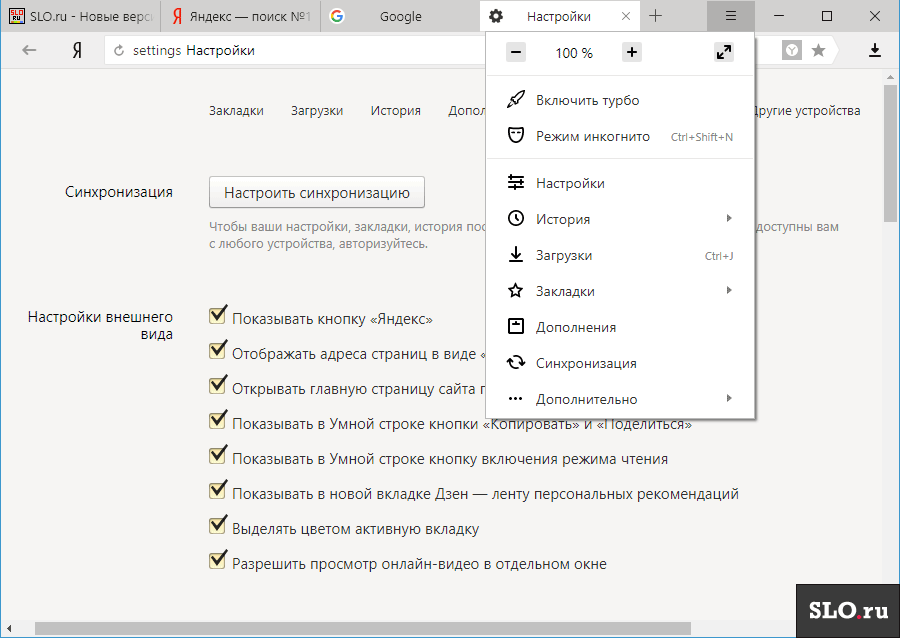
Task: Toggle Отображать адреса страниц checkbox
Action: (x=218, y=349)
